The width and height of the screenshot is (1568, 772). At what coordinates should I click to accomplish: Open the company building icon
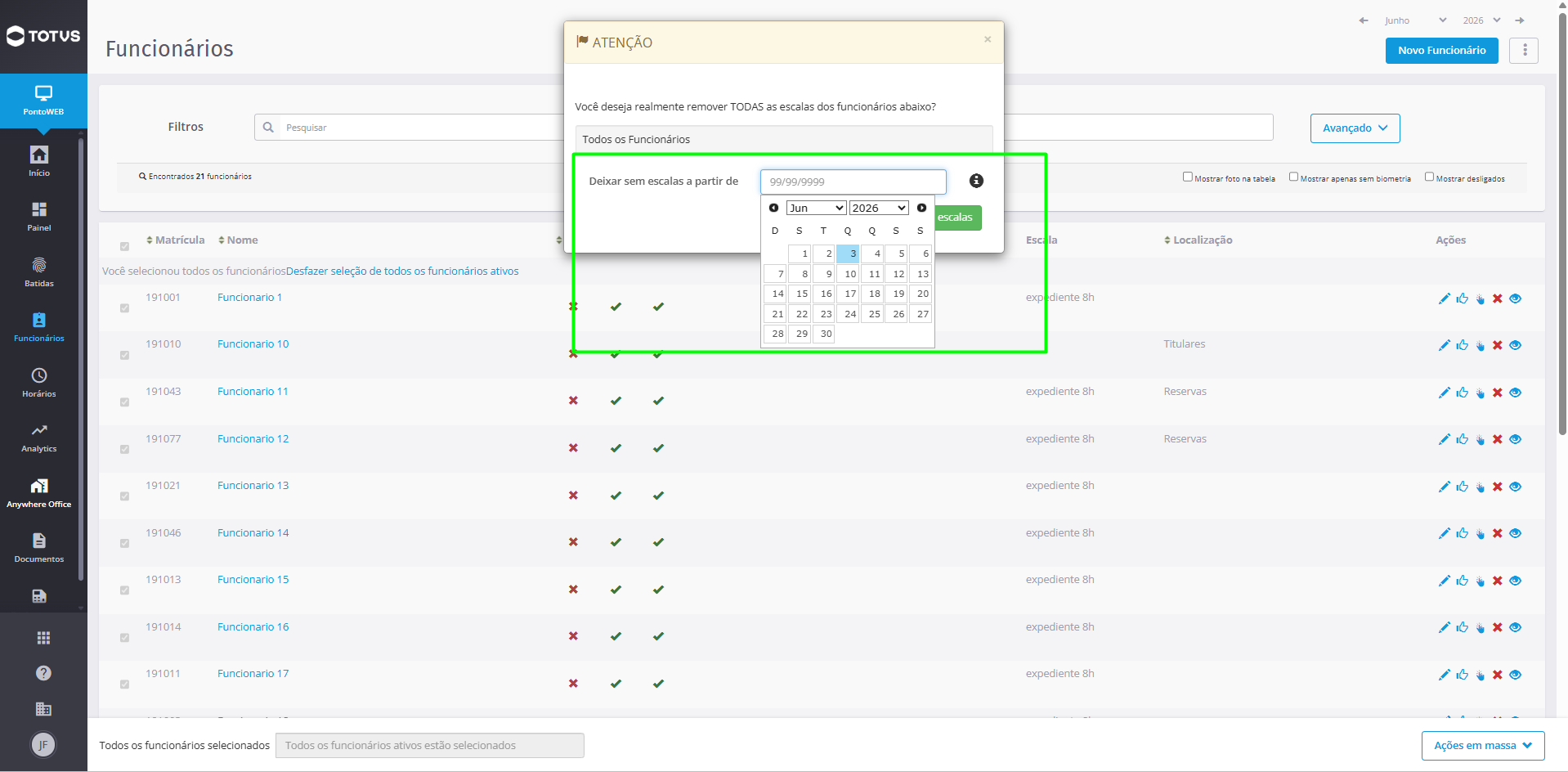[43, 709]
